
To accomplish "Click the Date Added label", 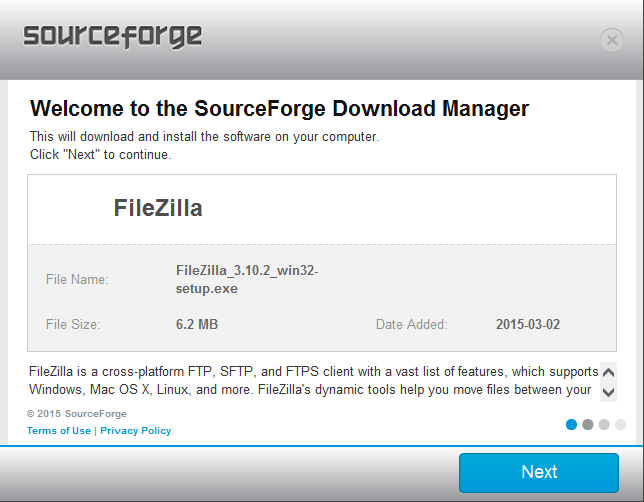I will click(411, 325).
